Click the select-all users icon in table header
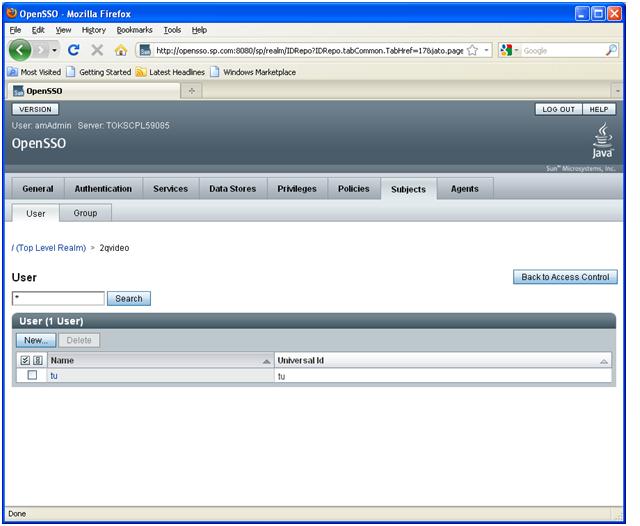 click(x=26, y=360)
